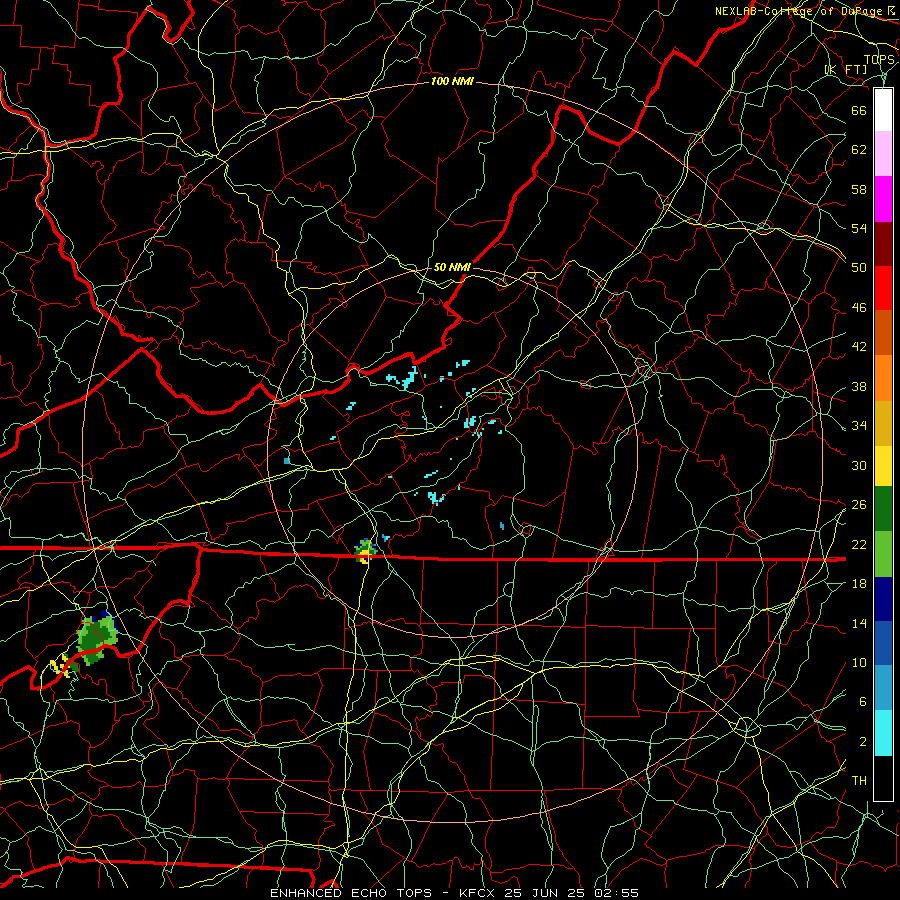Click the "25 JUN 25 02:55" timestamp
The height and width of the screenshot is (900, 900).
pos(571,893)
